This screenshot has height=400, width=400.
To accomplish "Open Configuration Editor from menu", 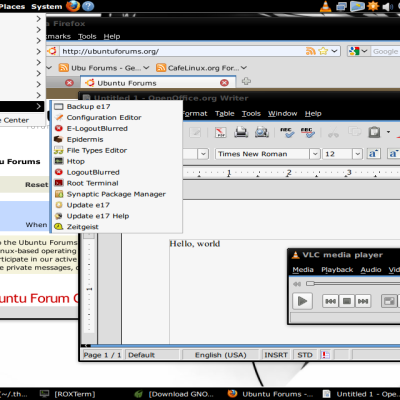I will pos(118,117).
